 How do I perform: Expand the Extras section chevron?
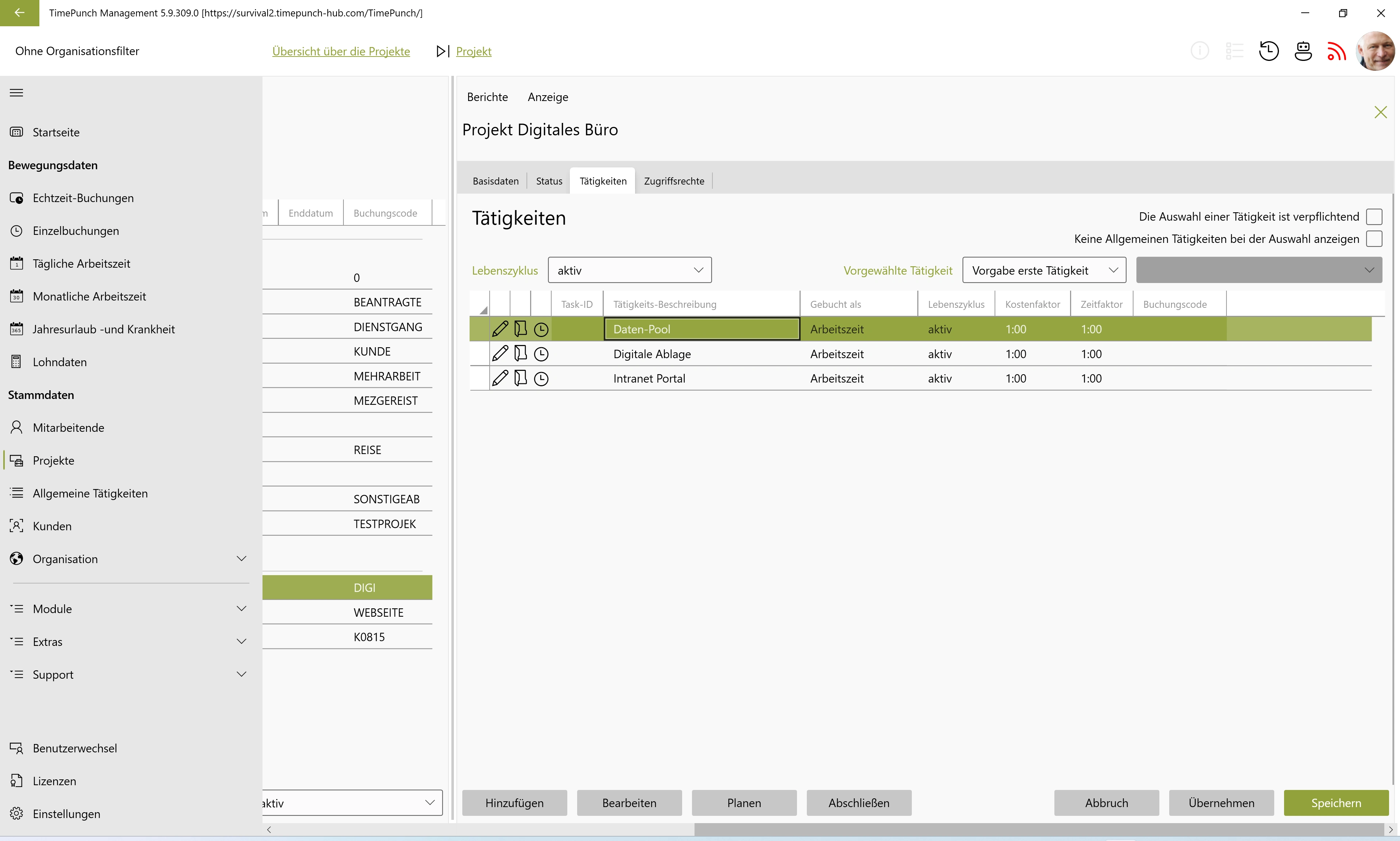(241, 642)
